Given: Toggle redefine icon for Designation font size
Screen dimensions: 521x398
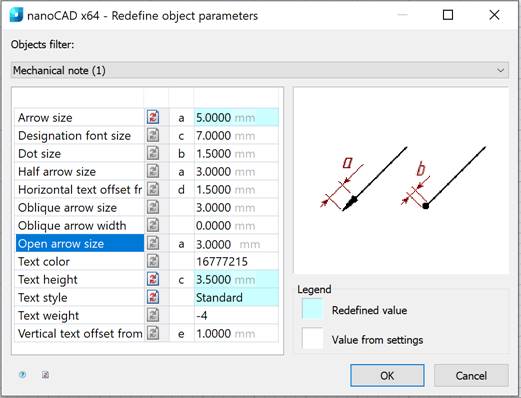Looking at the screenshot, I should [153, 135].
